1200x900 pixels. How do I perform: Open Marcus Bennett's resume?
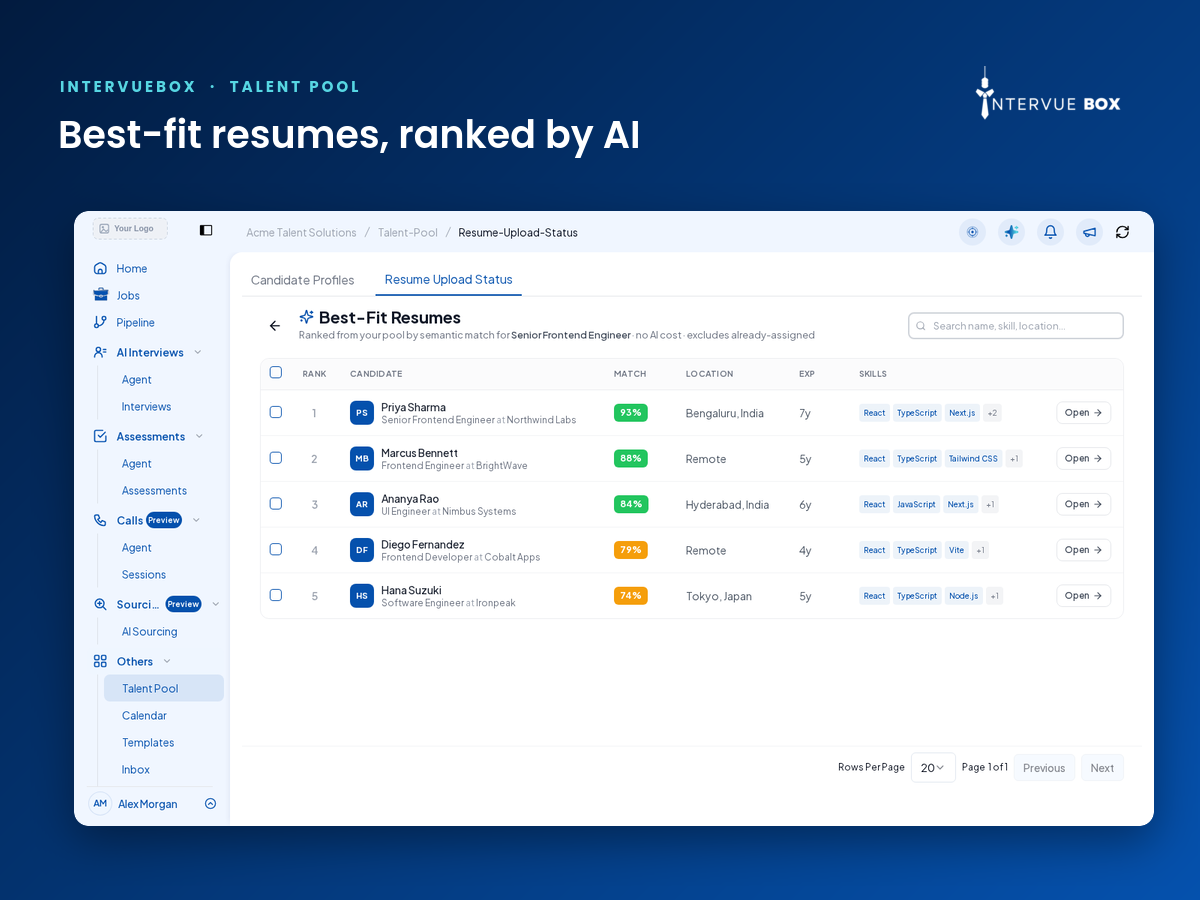1083,459
